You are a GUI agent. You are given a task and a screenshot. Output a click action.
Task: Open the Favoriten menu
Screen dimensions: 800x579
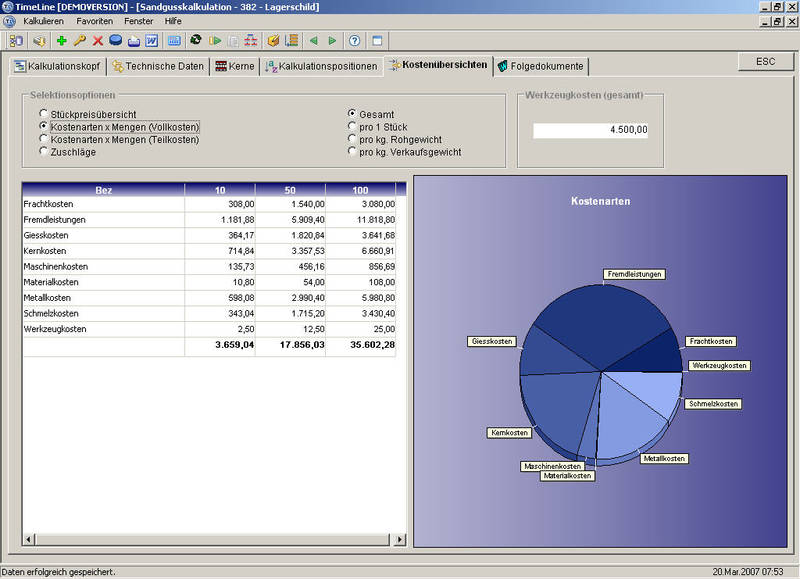95,21
